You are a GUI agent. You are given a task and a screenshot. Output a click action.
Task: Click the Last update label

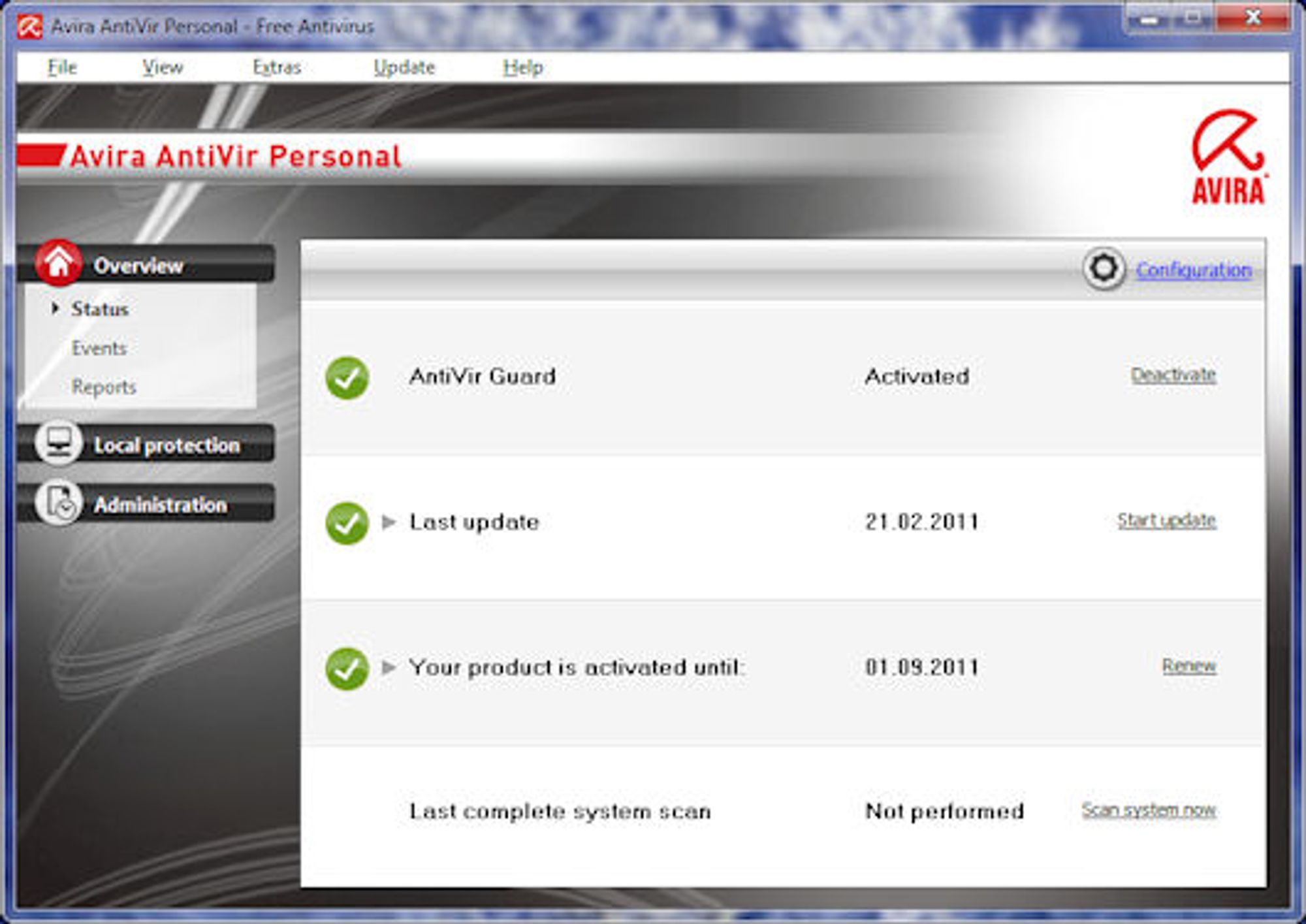click(474, 522)
